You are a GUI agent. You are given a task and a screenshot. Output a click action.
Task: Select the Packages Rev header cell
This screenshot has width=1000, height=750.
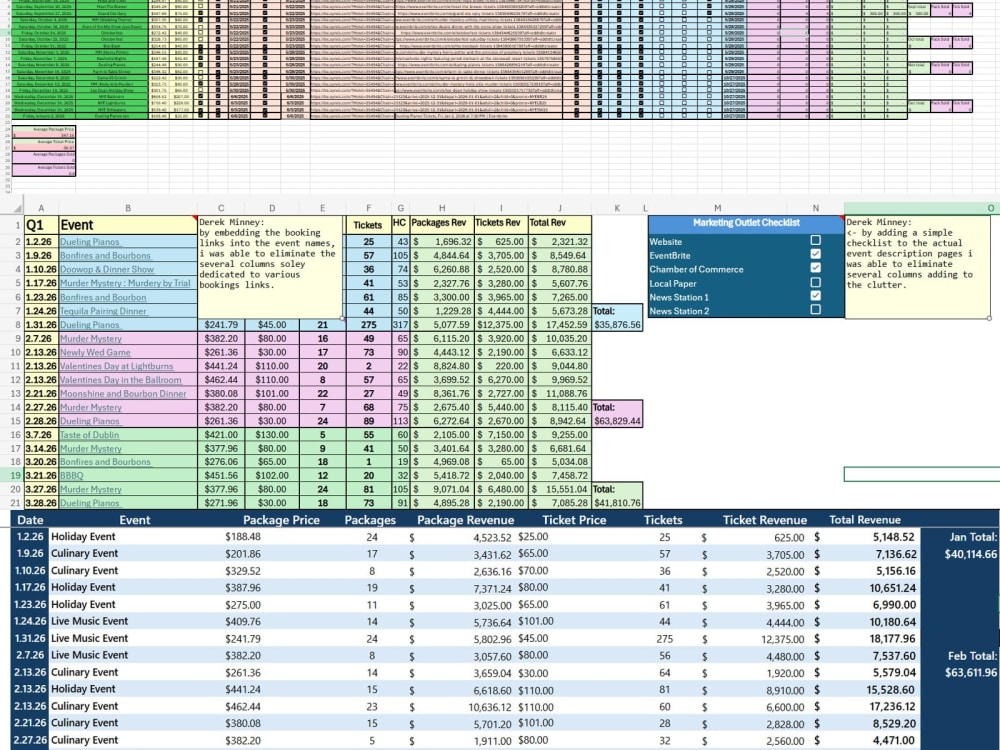point(441,225)
